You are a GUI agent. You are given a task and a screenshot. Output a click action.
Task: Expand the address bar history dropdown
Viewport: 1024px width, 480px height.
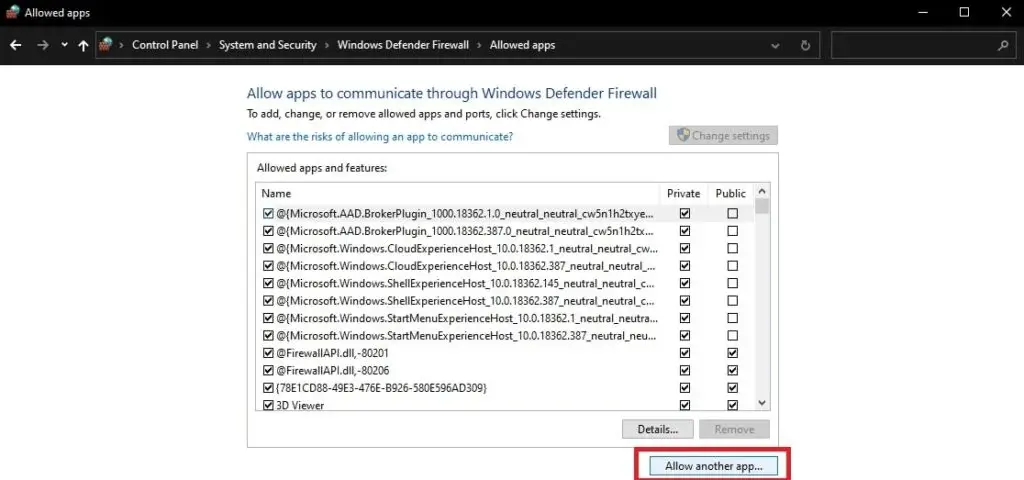coord(775,45)
